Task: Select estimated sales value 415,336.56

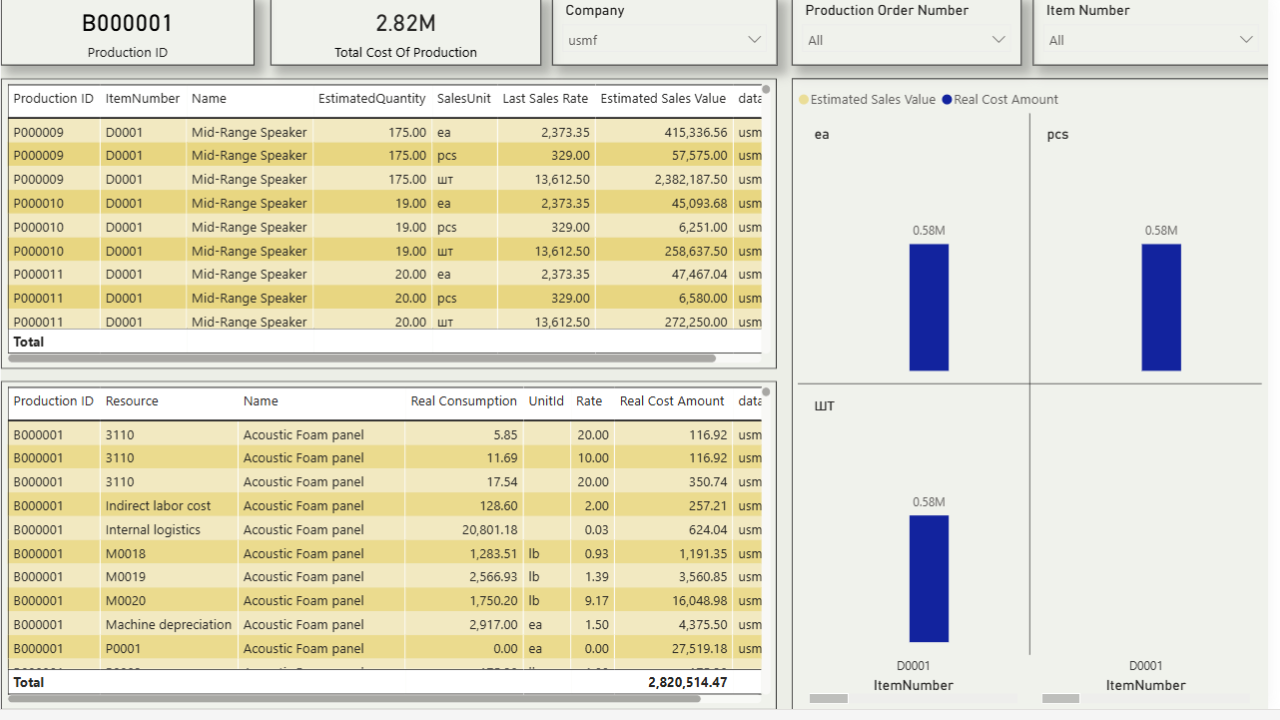Action: pos(695,132)
